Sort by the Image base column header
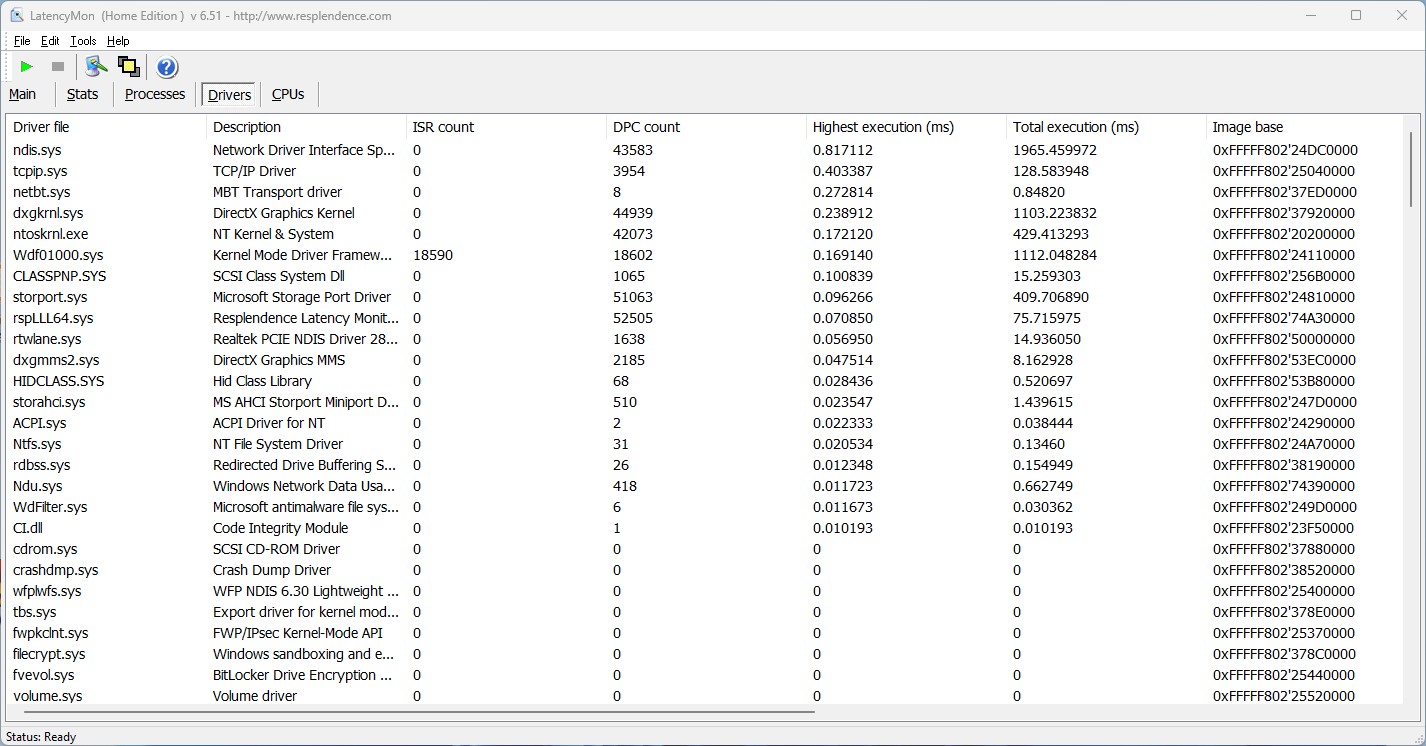Screen dimensions: 1426x746 [x=1305, y=127]
